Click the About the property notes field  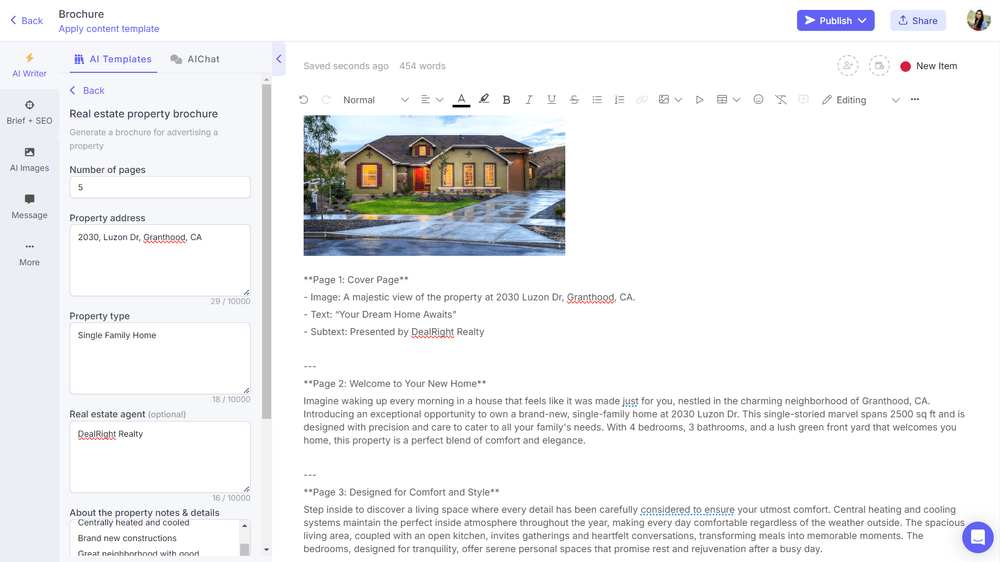[155, 538]
